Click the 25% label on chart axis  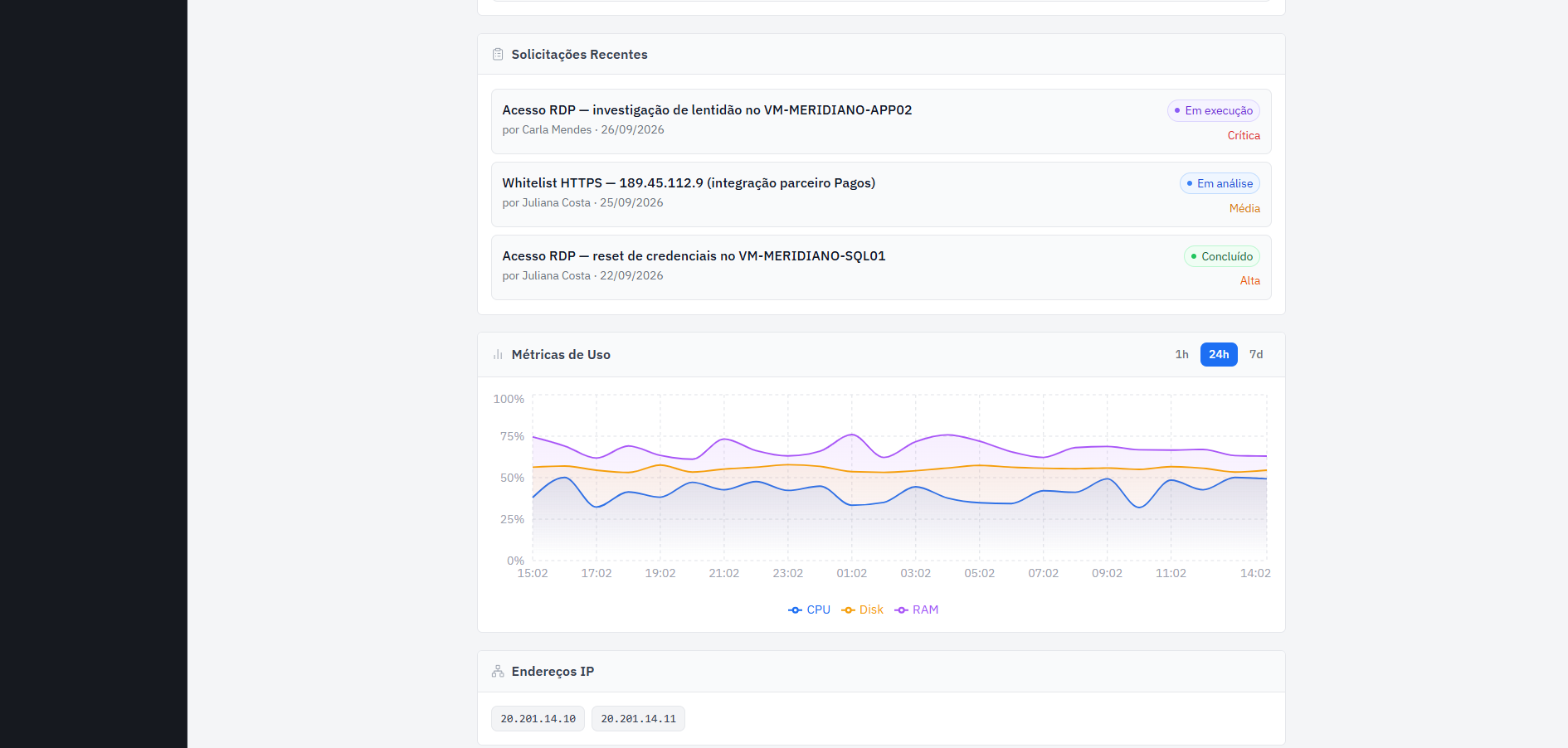click(x=512, y=519)
